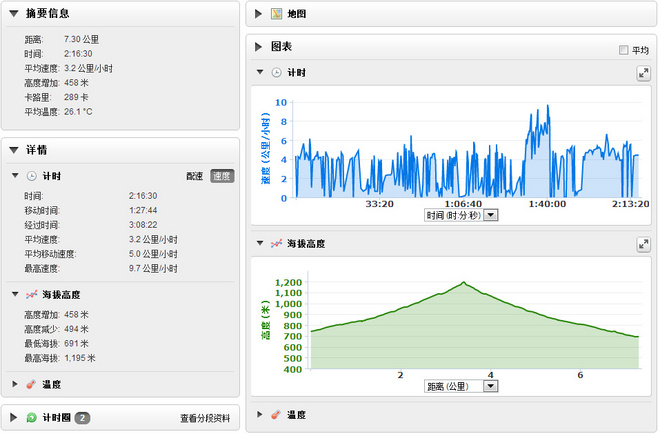Enable the 平均 checkbox
This screenshot has height=434, width=660.
(624, 49)
